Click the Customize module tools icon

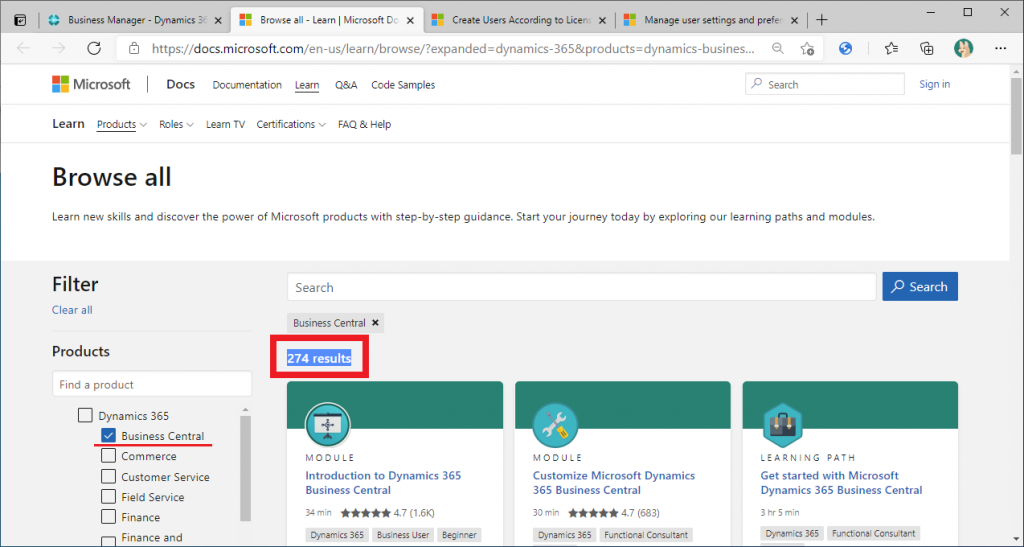pyautogui.click(x=555, y=425)
